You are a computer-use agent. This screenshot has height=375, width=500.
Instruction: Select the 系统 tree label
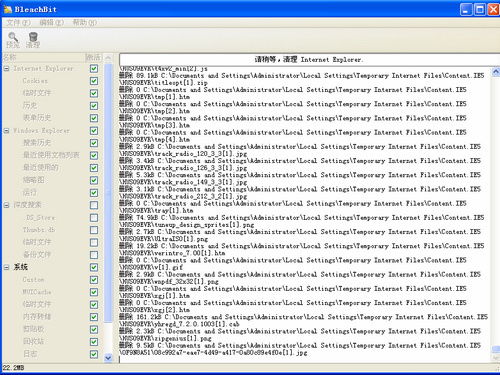(x=20, y=267)
